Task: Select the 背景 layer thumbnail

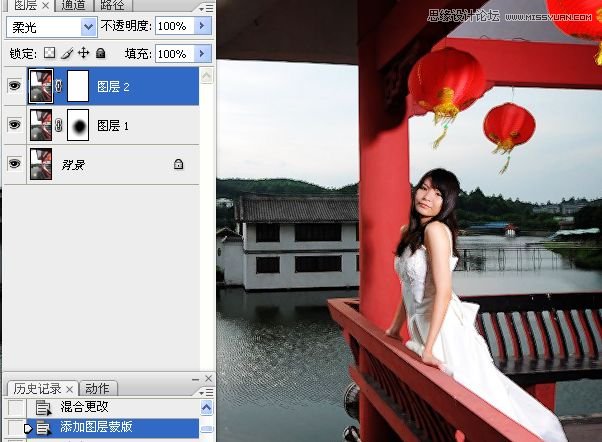Action: [41, 164]
